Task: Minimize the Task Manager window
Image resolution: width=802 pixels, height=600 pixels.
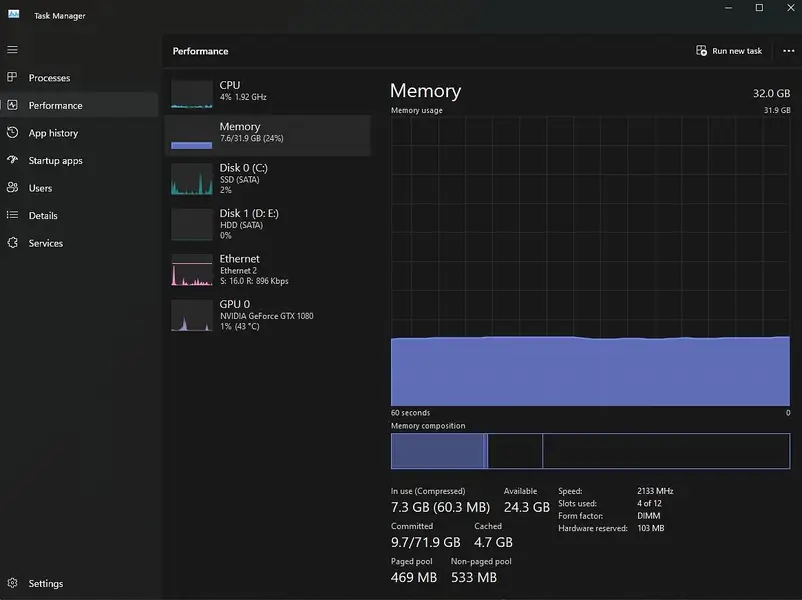Action: [x=728, y=8]
